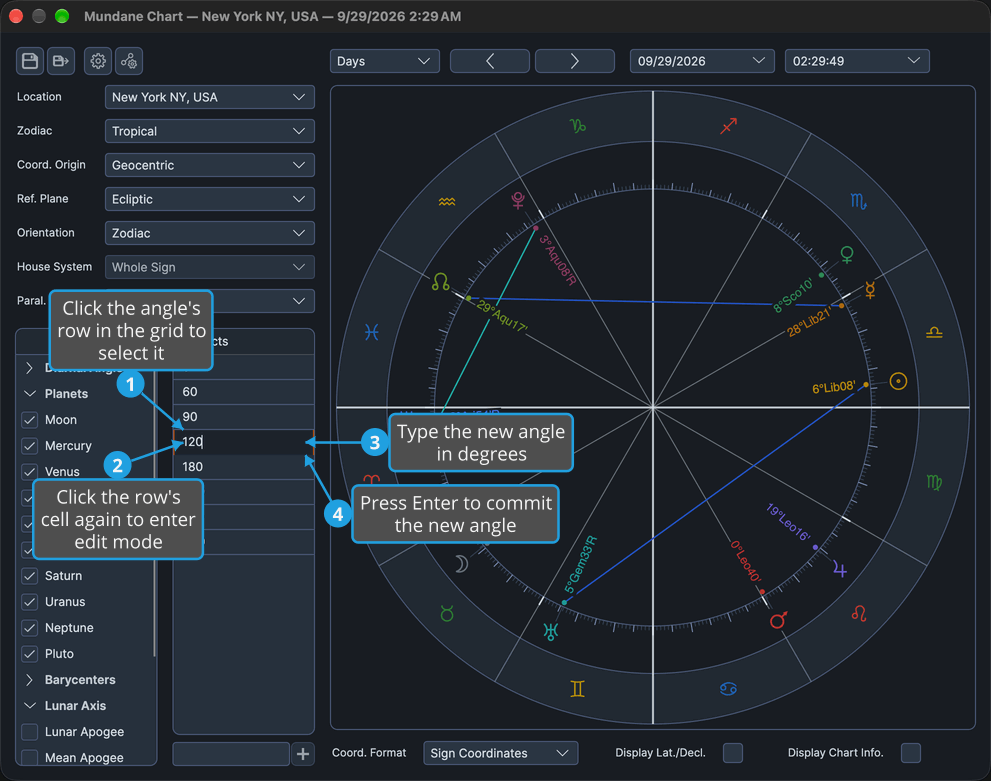Viewport: 991px width, 781px height.
Task: Click the Gemini sign symbol
Action: tap(578, 689)
